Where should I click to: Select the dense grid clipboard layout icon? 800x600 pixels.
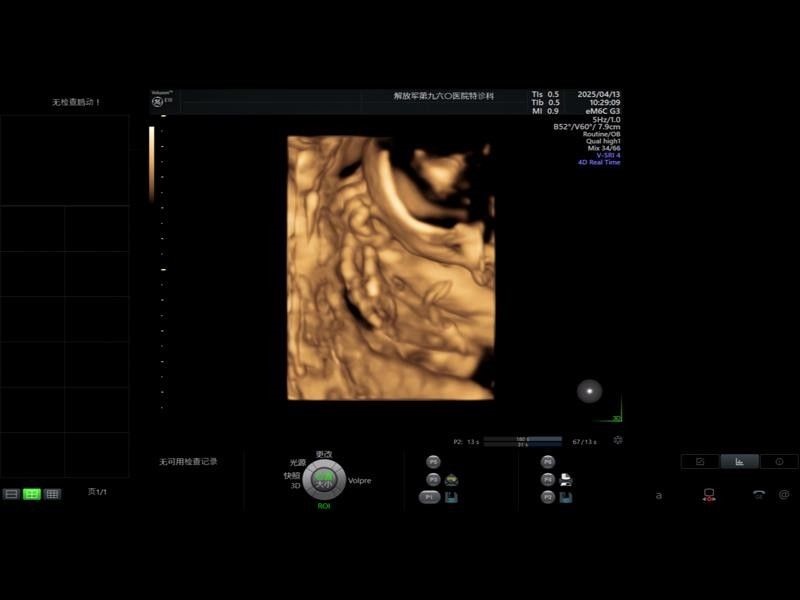[52, 494]
